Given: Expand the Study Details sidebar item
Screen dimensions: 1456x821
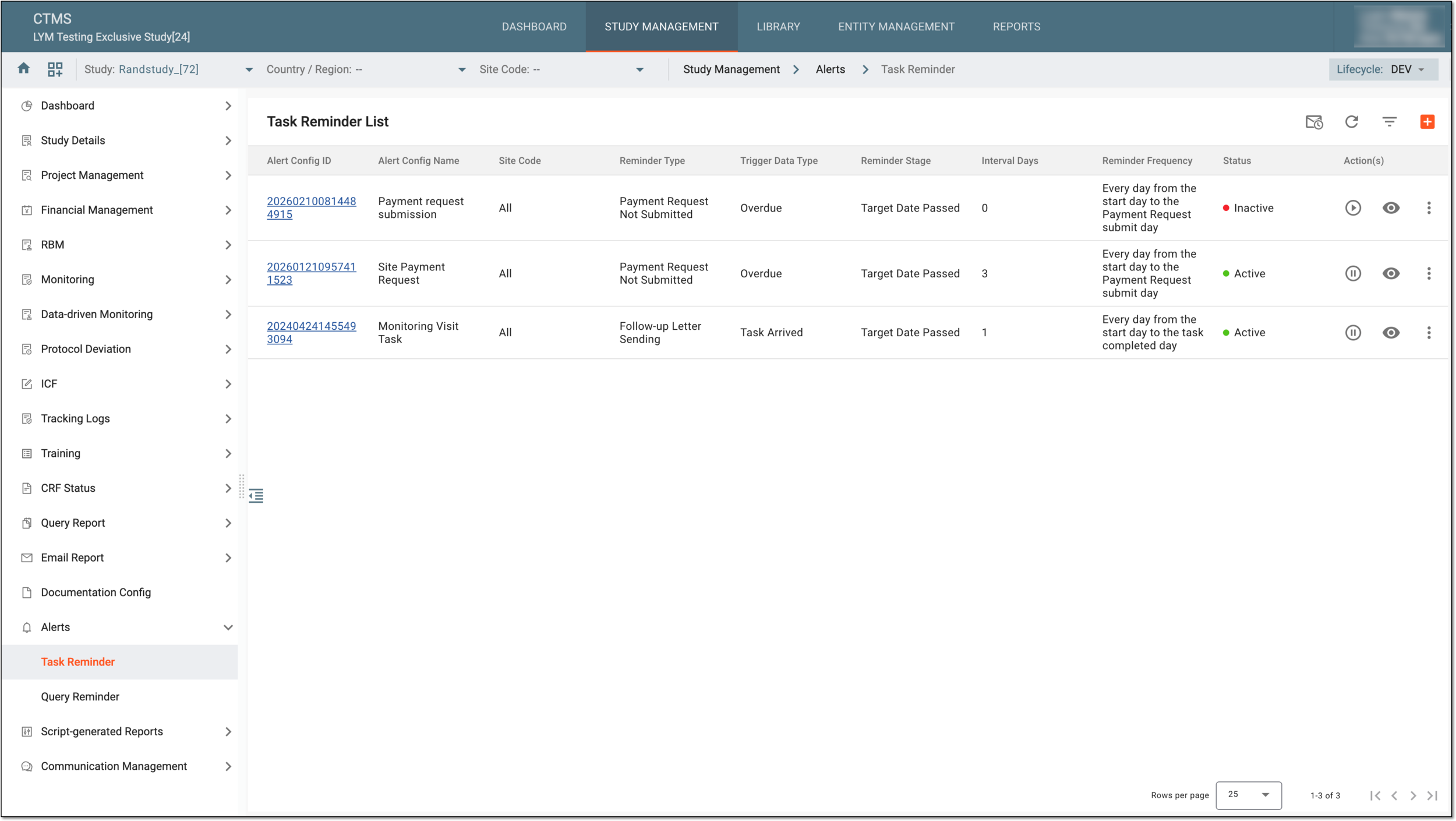Looking at the screenshot, I should point(119,140).
